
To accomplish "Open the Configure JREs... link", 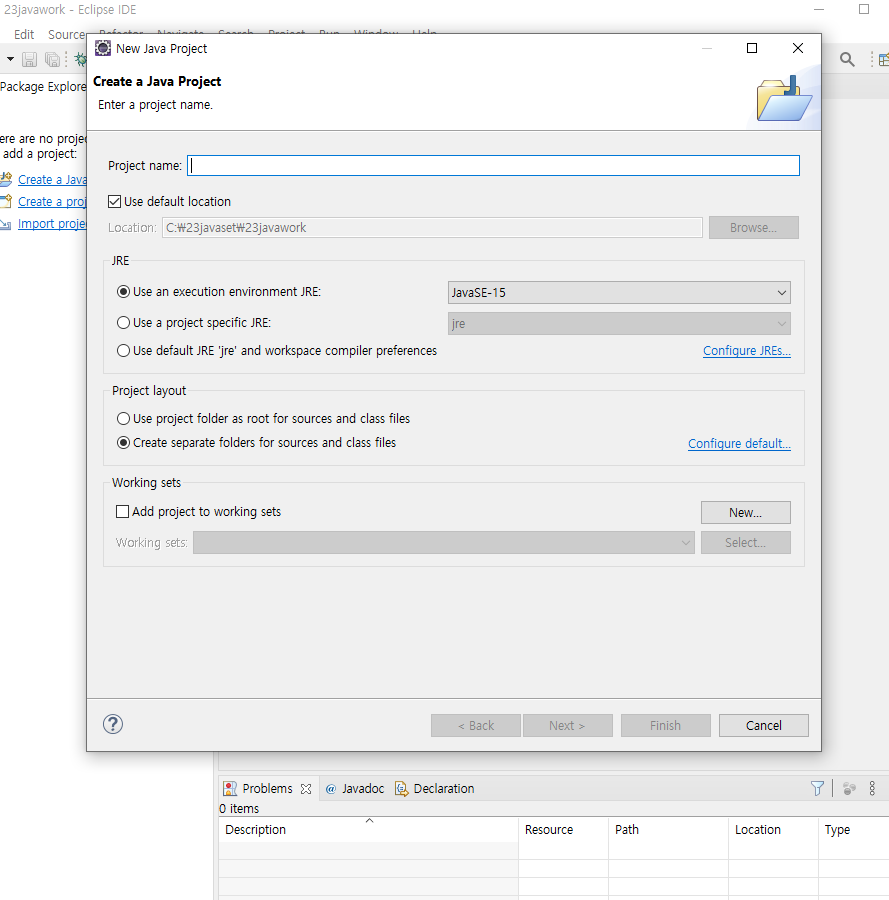I will 747,351.
